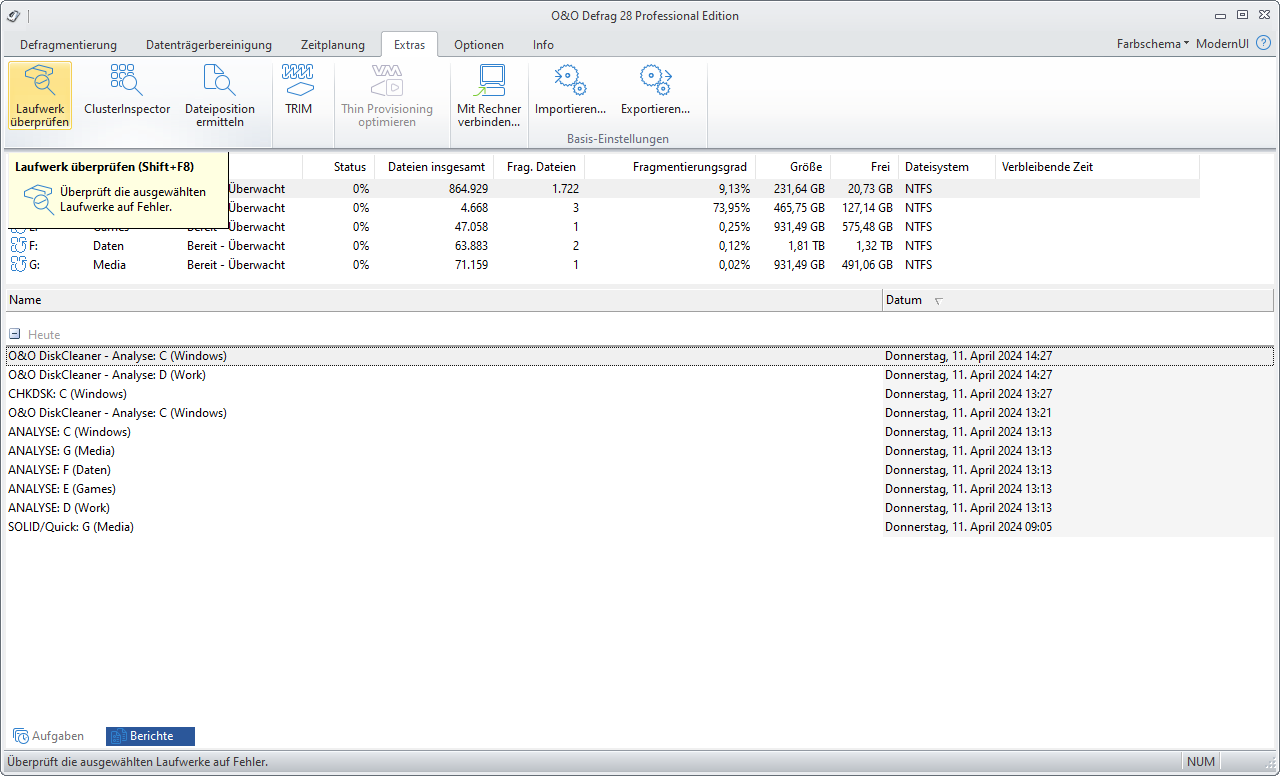The width and height of the screenshot is (1280, 776).
Task: Select report DiskCleaner Analyse C 14:27
Action: [640, 356]
